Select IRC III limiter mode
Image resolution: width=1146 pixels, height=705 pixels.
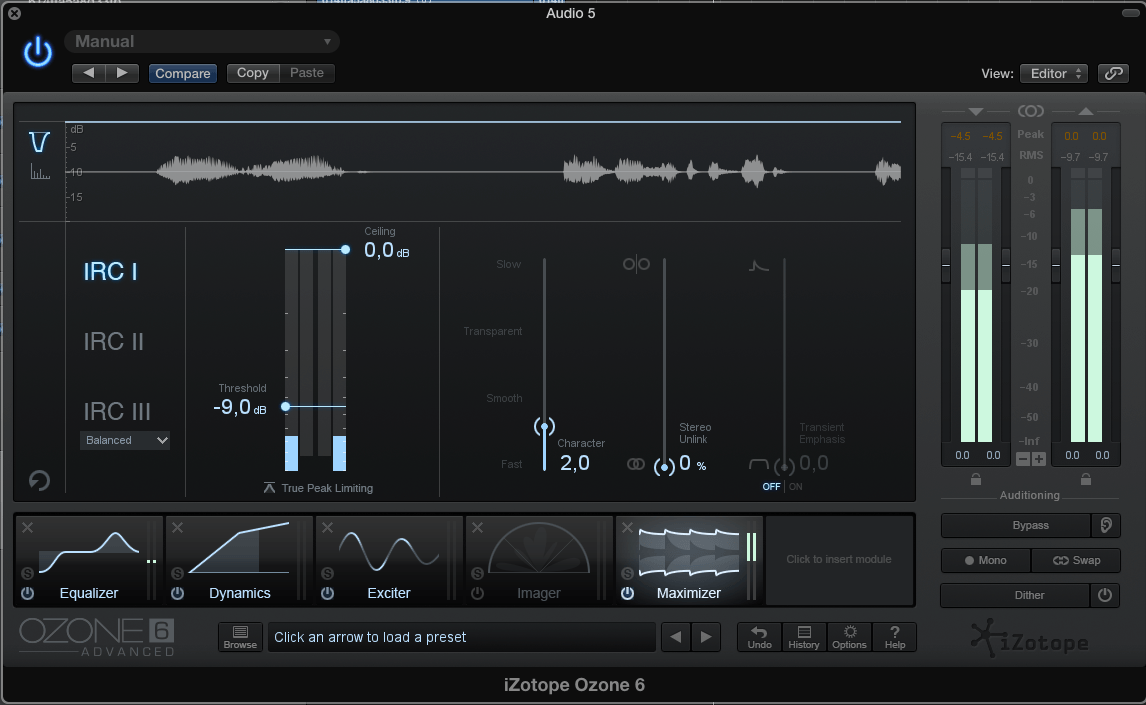(117, 411)
